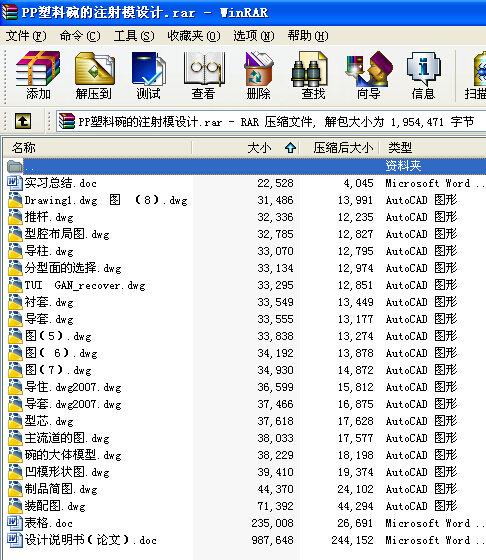Click the AutoCAD icon of 推杆.dwg
Viewport: 486px width, 560px height.
point(15,217)
